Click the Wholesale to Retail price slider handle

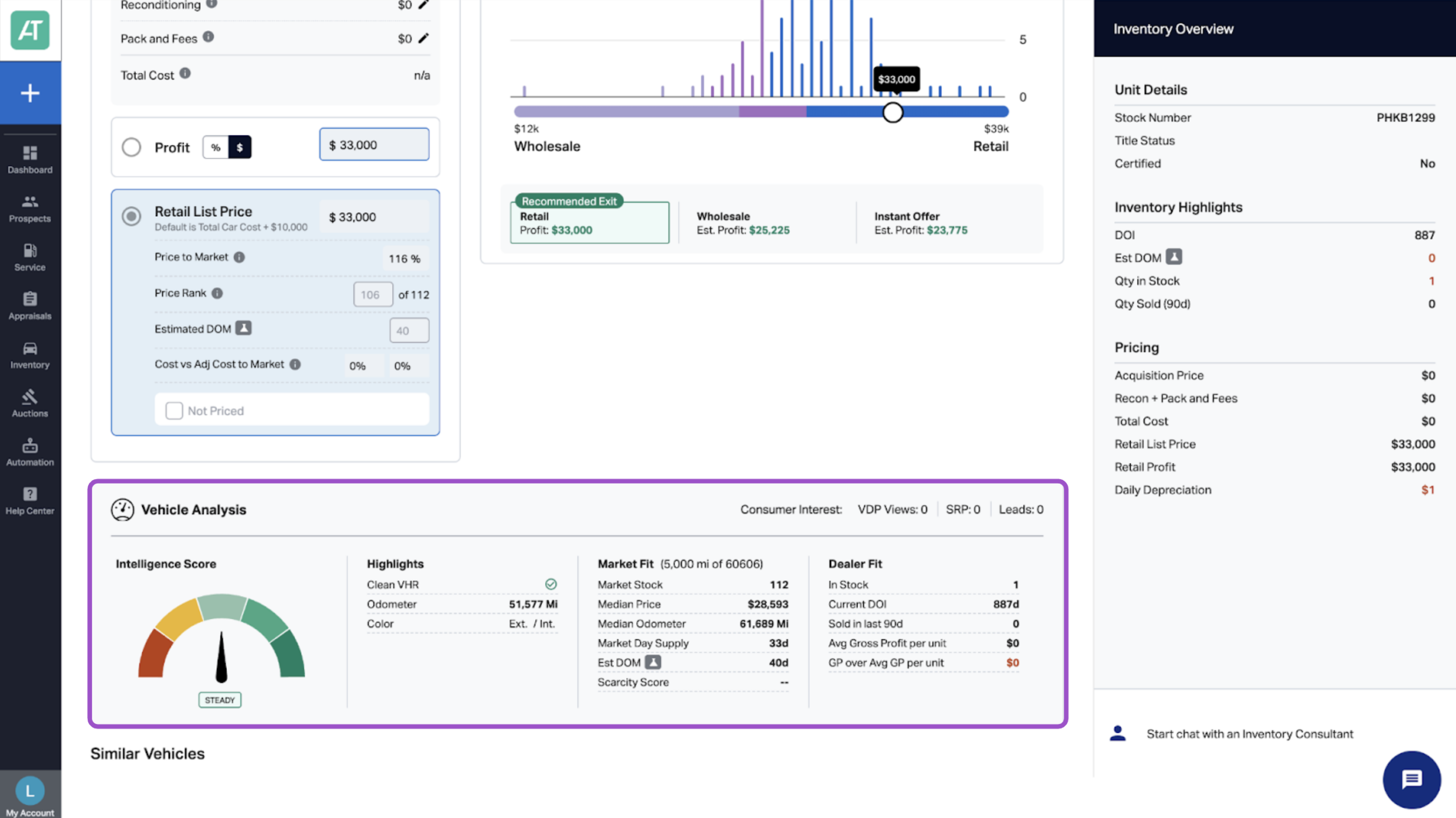(892, 113)
